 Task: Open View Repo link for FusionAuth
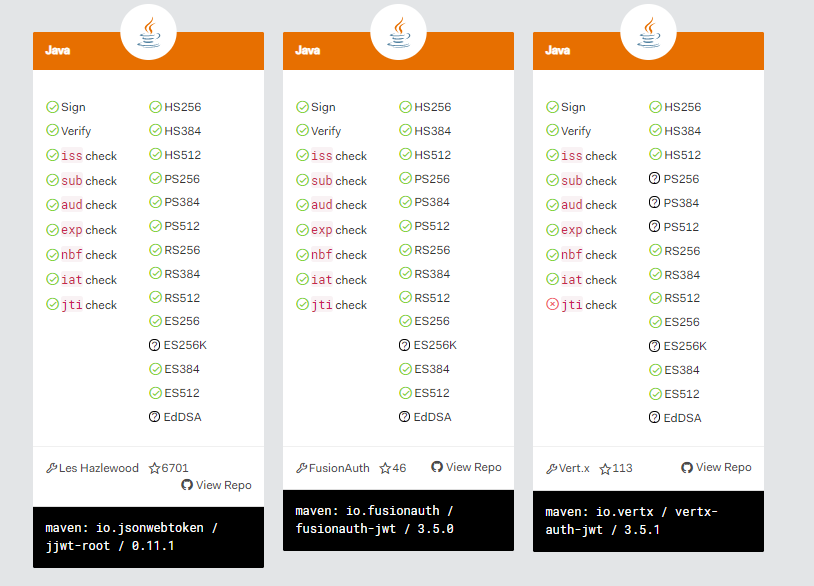coord(466,467)
